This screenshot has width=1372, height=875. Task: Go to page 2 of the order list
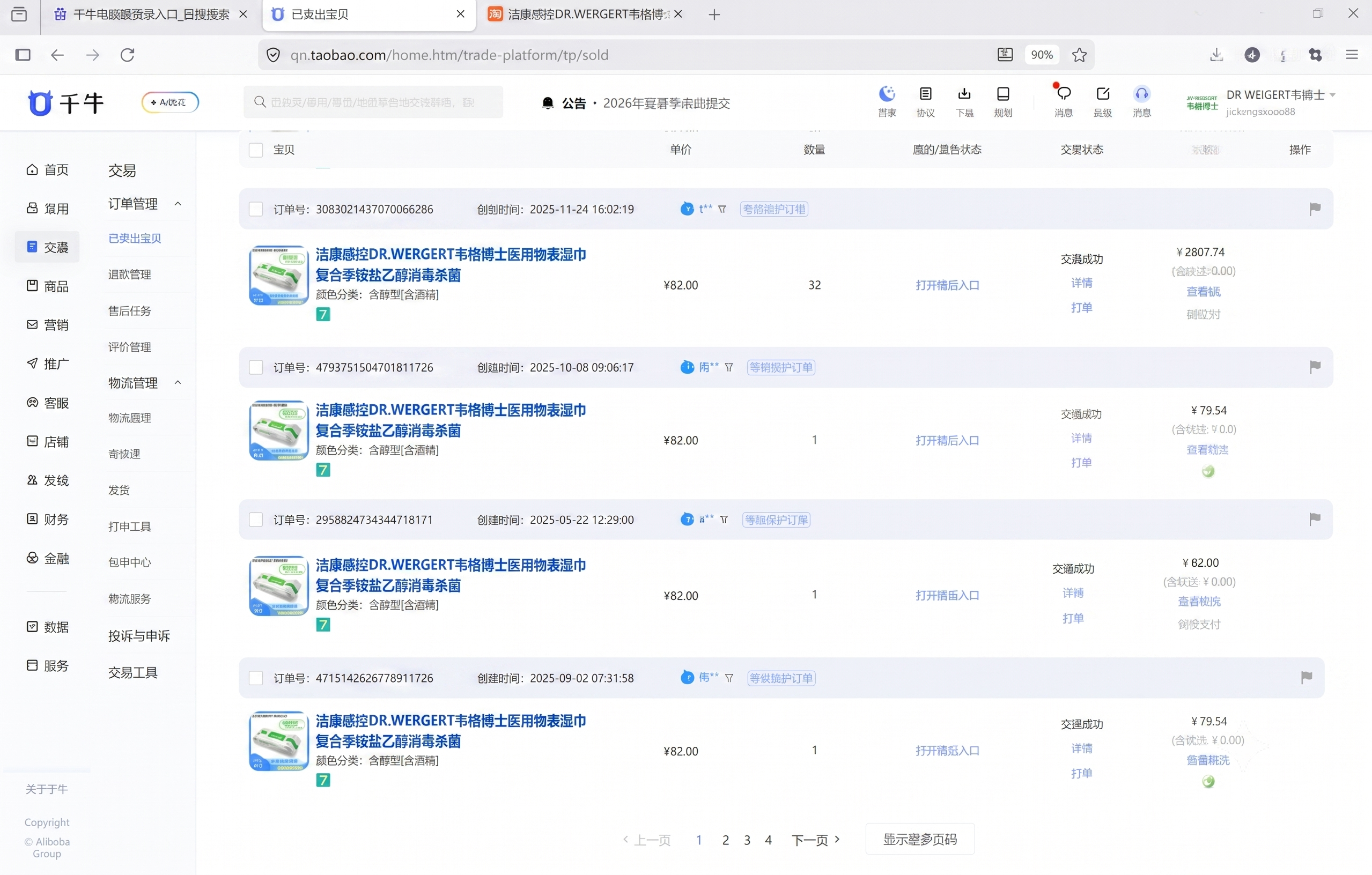pyautogui.click(x=725, y=840)
